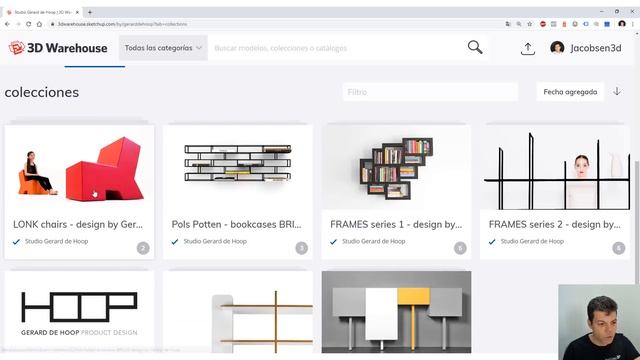Open the wooden shelf collection thumbnail
This screenshot has width=640, height=360.
238,312
